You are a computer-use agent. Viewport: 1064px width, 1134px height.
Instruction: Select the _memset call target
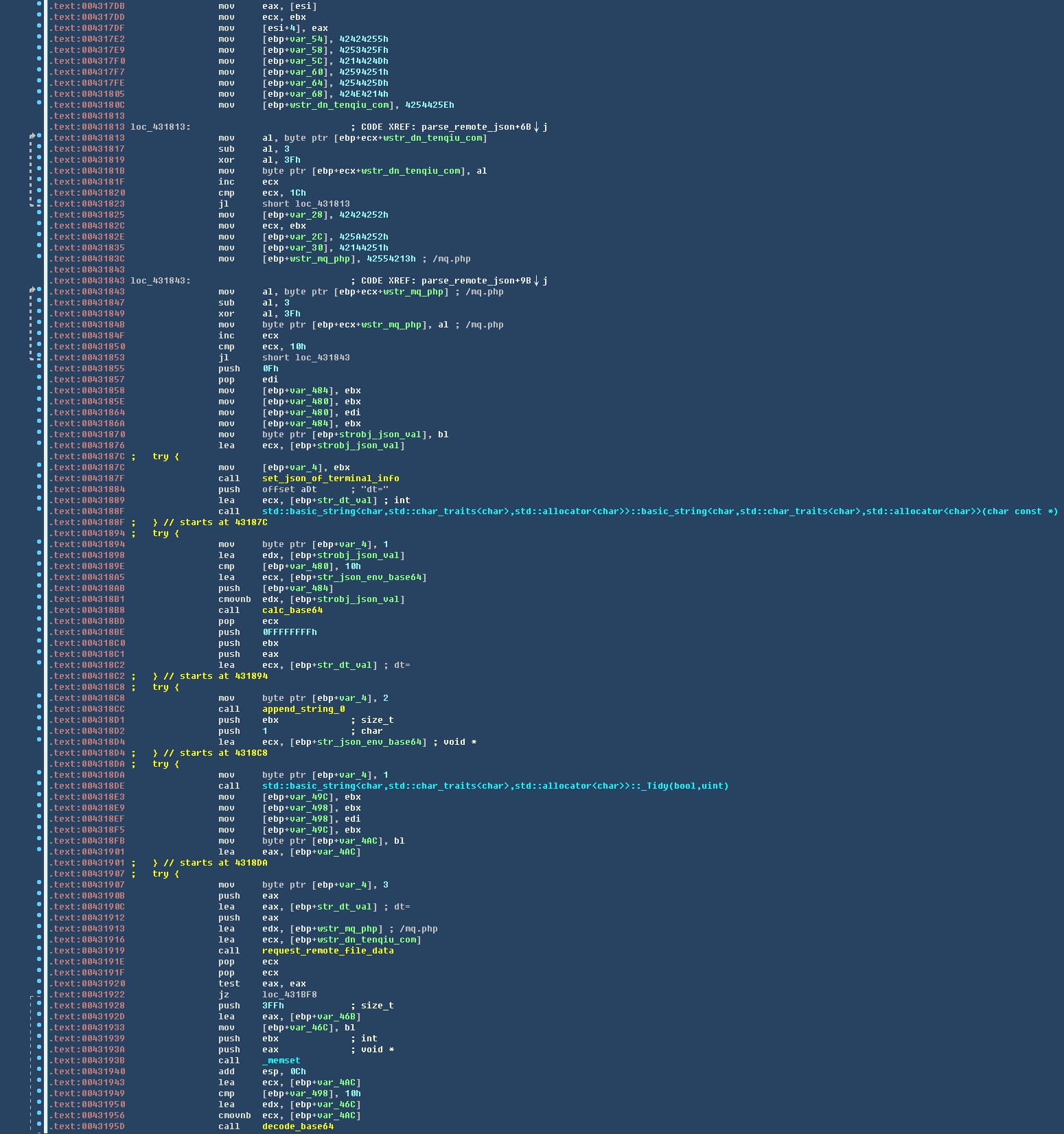pyautogui.click(x=281, y=1061)
